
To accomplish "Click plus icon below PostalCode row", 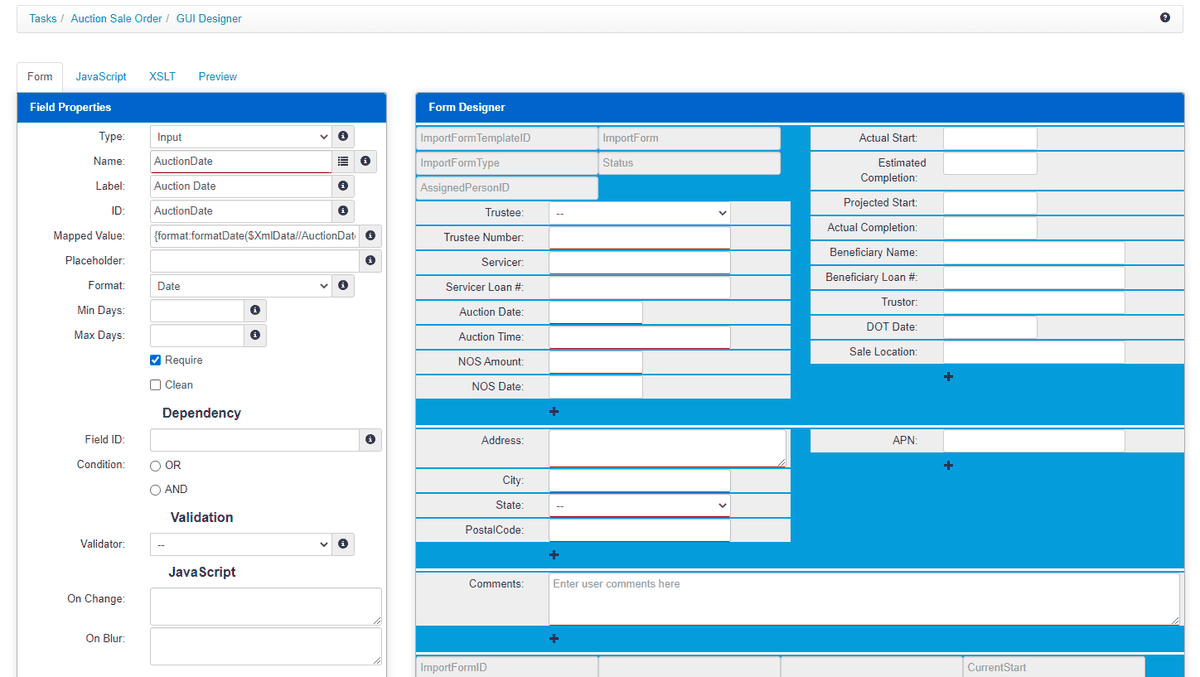I will 554,555.
